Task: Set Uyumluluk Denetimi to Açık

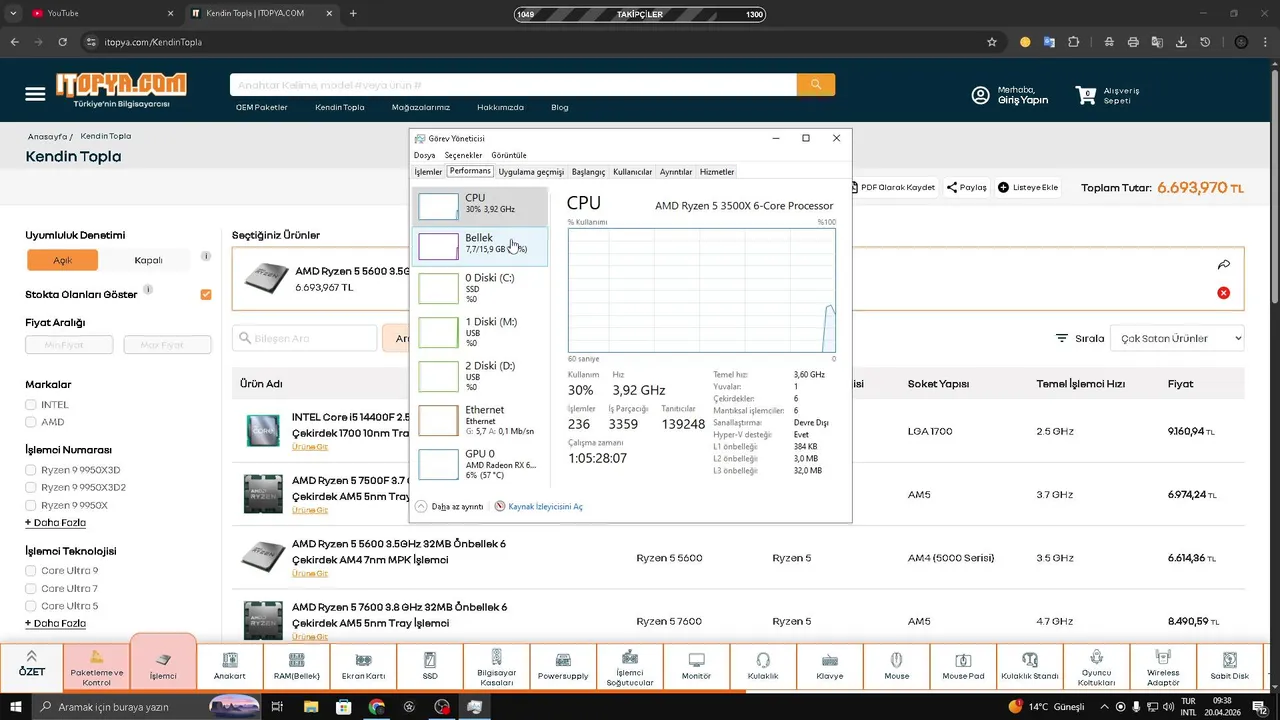Action: (x=63, y=260)
